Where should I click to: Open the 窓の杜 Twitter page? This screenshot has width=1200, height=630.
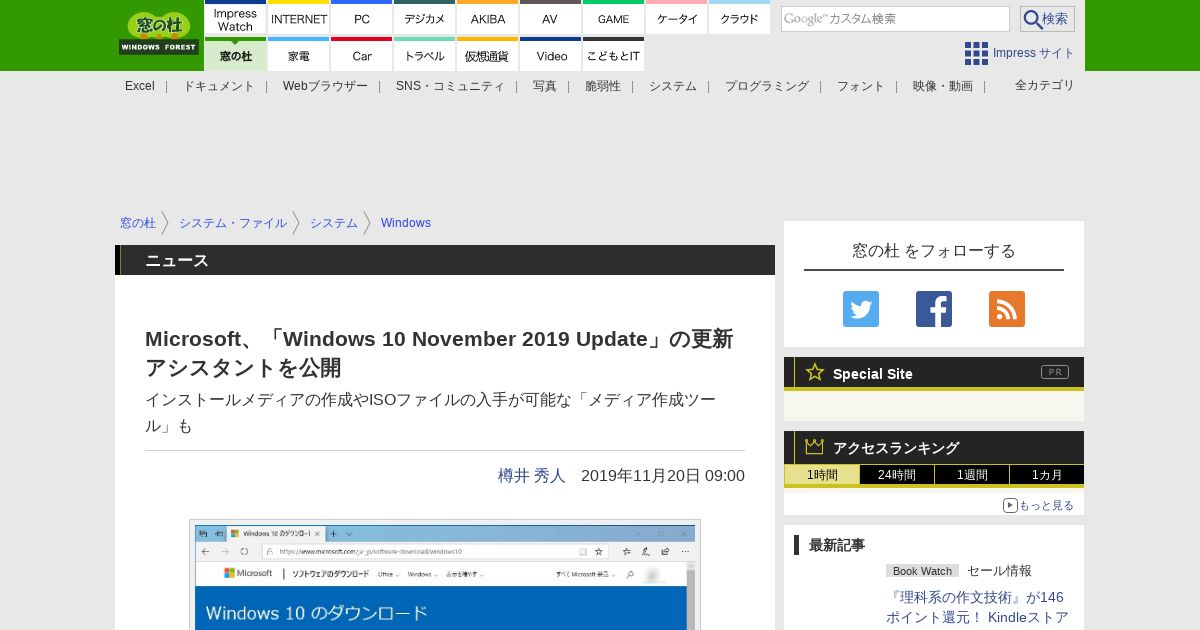click(x=861, y=309)
